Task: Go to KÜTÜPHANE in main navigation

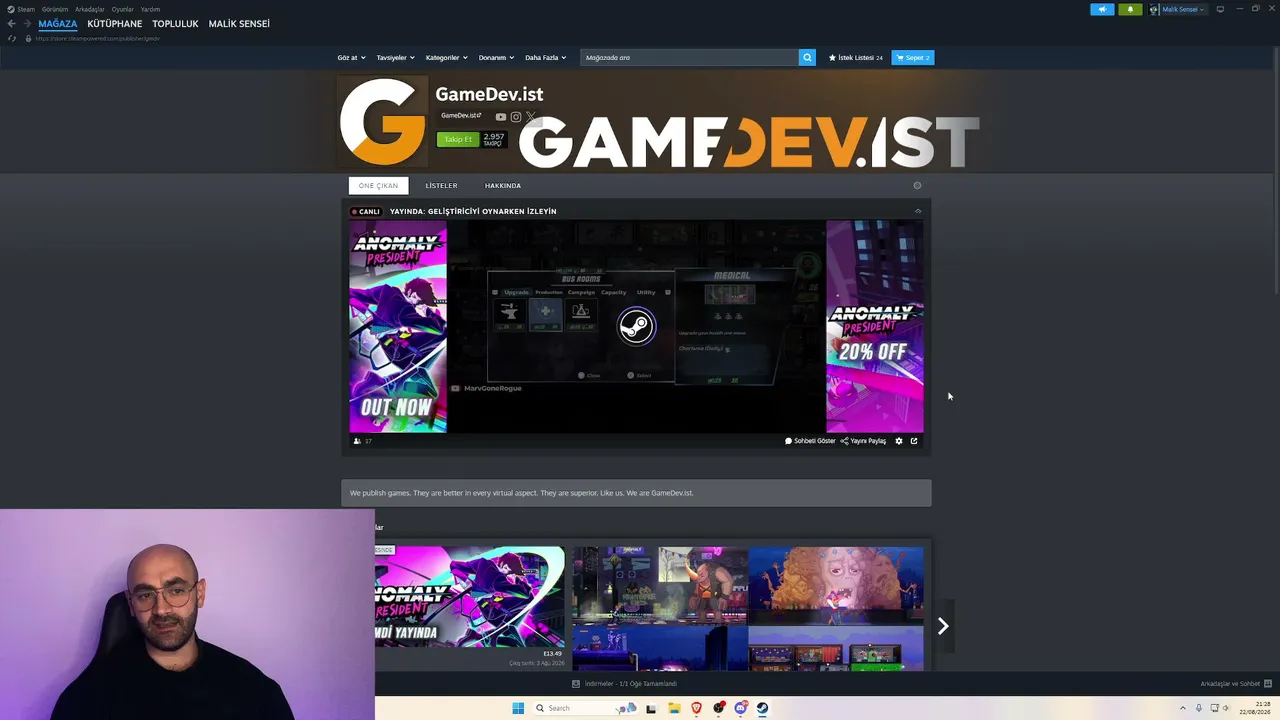Action: (x=115, y=24)
